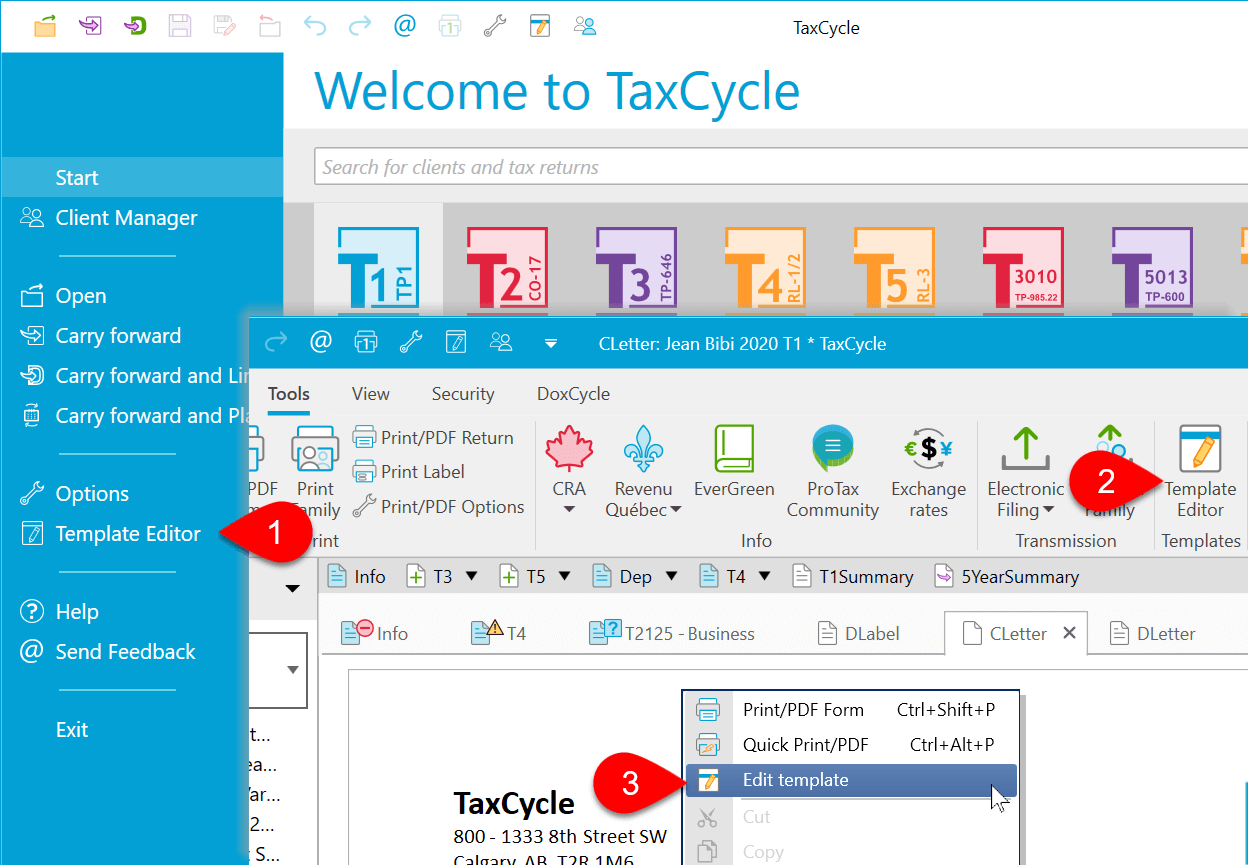
Task: Click the Print Label ribbon button
Action: pyautogui.click(x=409, y=472)
